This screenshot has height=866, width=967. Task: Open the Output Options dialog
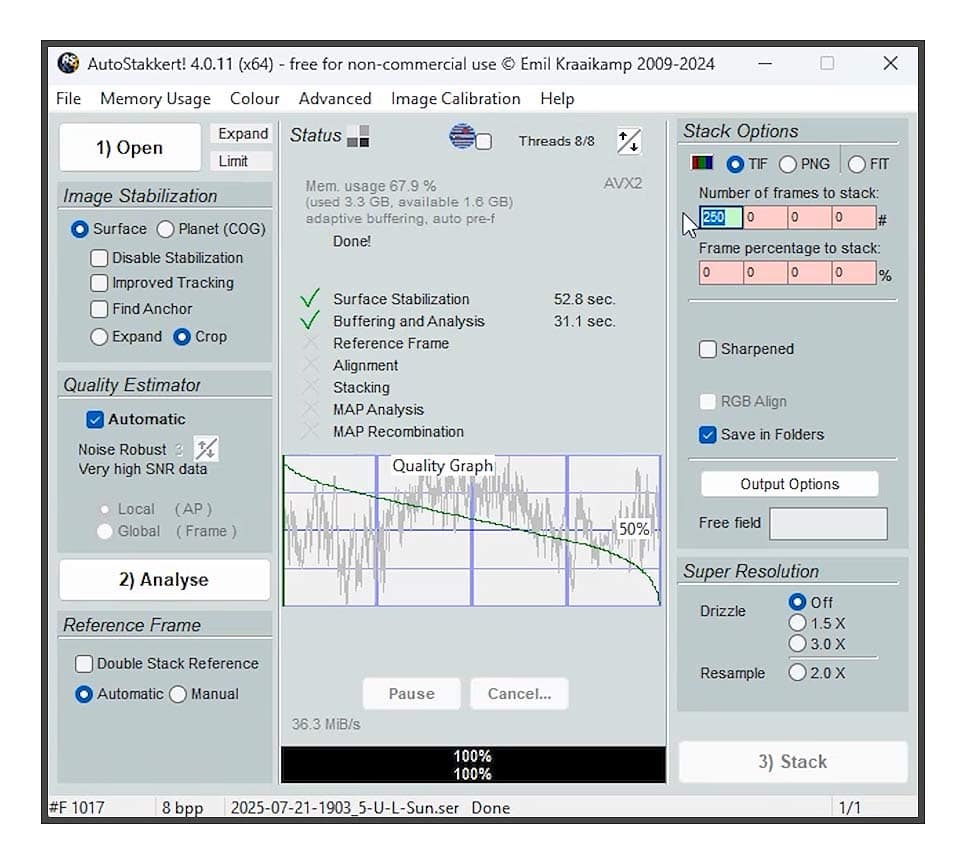pos(789,484)
